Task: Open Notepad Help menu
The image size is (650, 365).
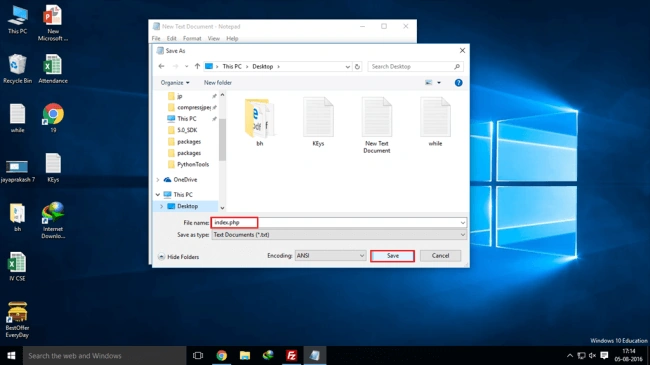Action: click(232, 38)
